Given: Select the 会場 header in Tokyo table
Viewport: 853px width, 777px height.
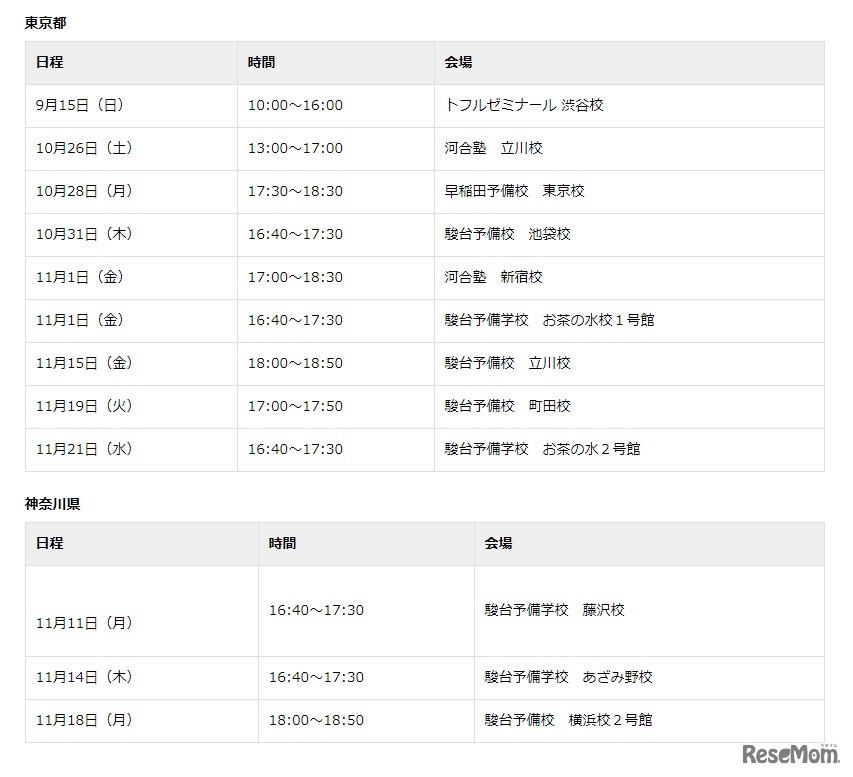Looking at the screenshot, I should (459, 62).
